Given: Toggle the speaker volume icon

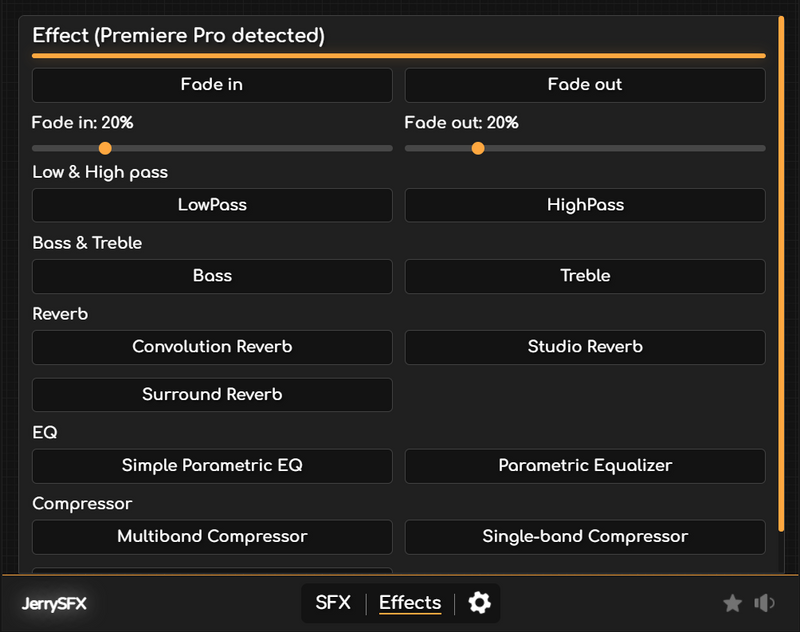Looking at the screenshot, I should pos(765,603).
